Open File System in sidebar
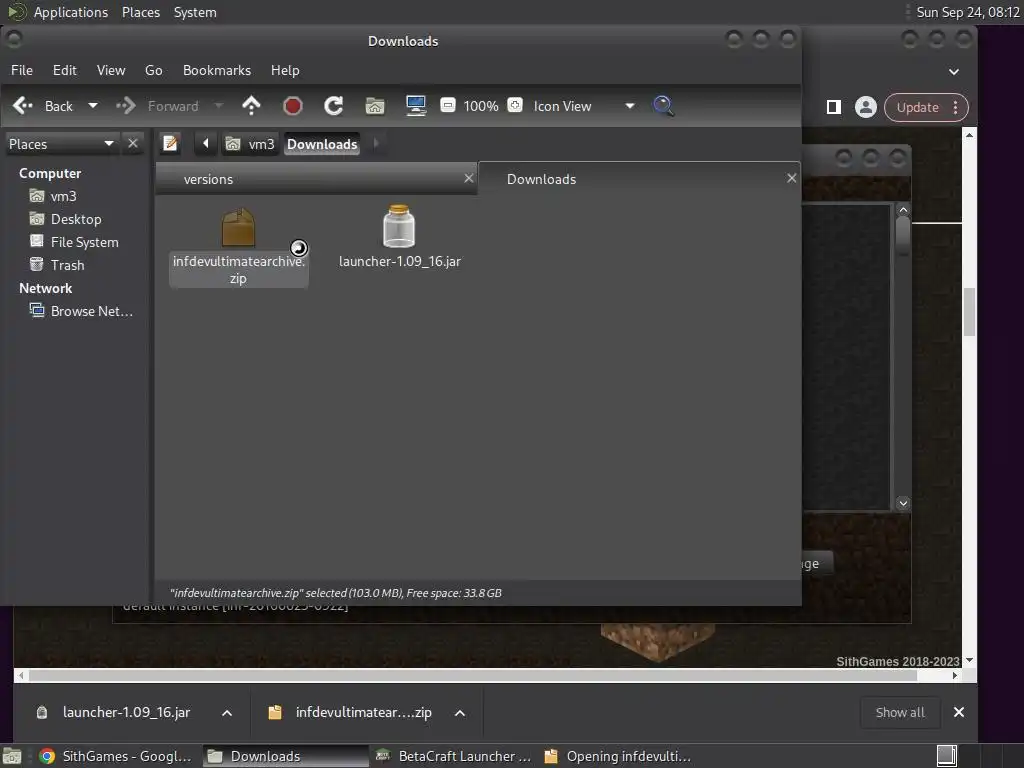This screenshot has height=768, width=1024. tap(84, 242)
